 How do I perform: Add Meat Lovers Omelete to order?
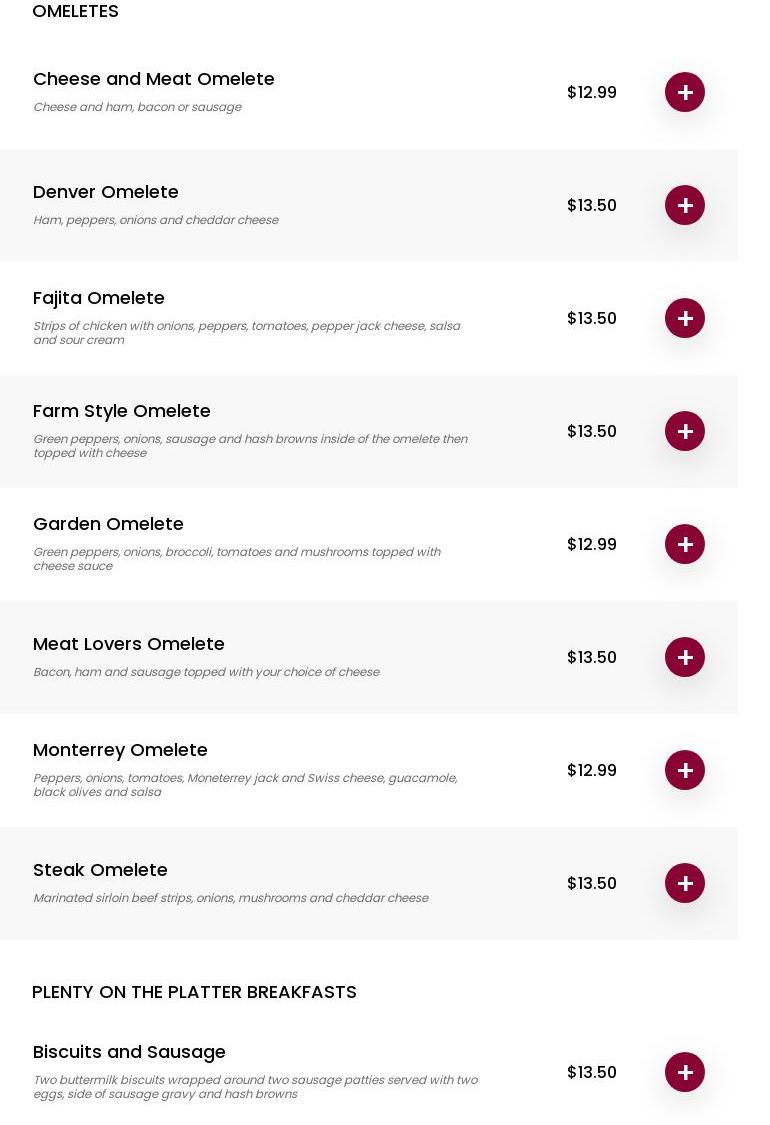coord(685,657)
